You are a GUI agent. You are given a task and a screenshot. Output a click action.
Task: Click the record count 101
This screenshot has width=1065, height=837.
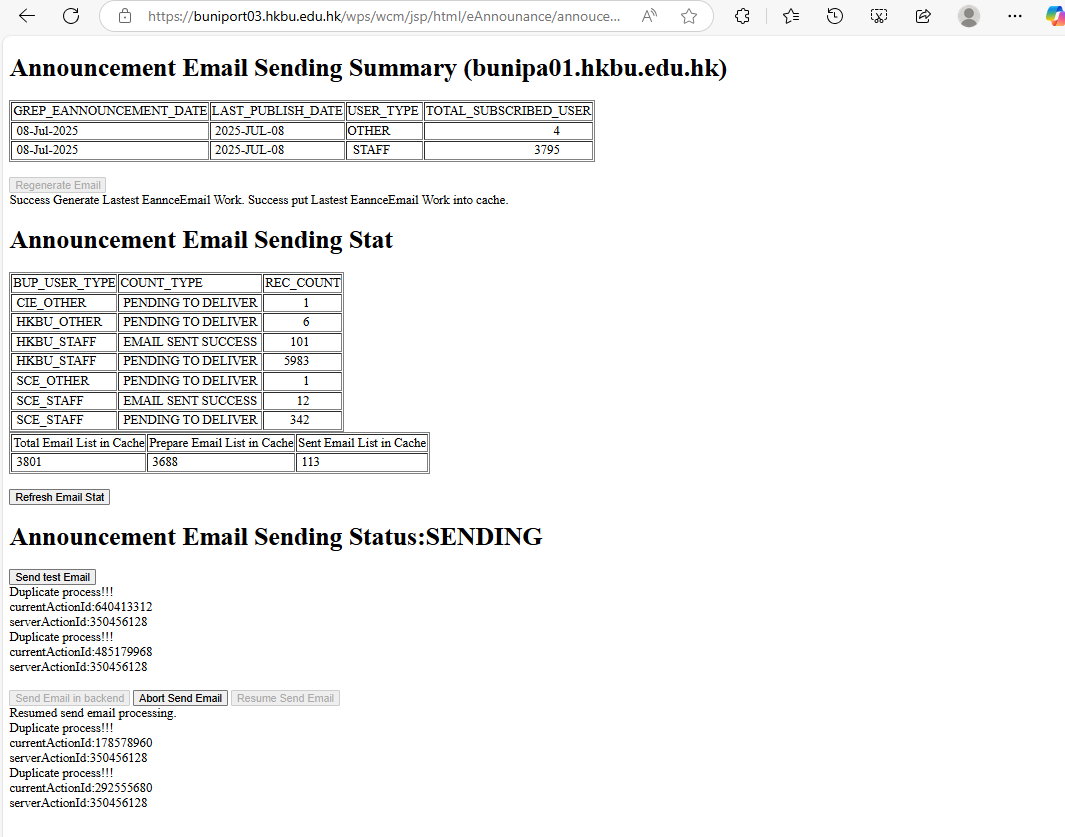pos(300,341)
